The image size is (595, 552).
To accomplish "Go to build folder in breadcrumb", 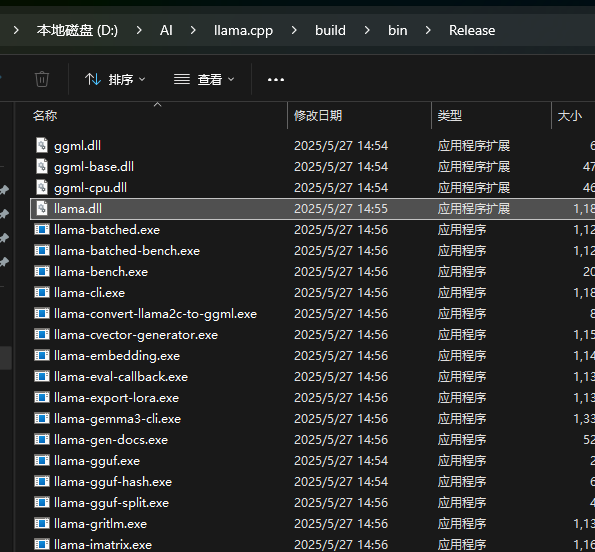I will (x=330, y=30).
